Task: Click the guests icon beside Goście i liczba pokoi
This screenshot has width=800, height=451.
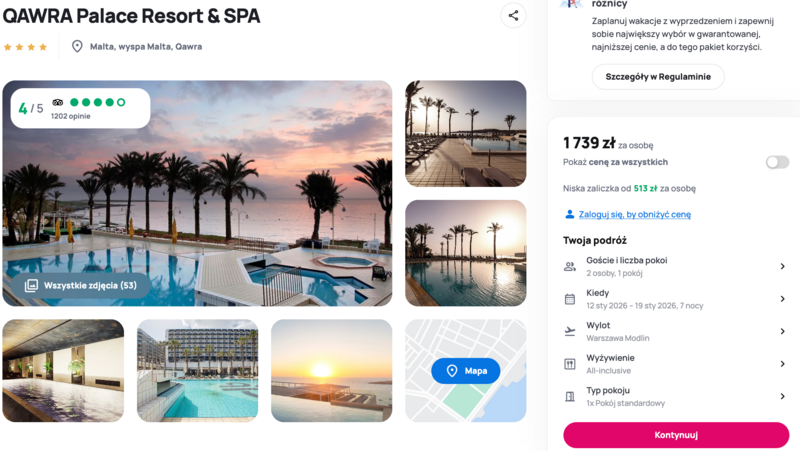Action: coord(570,266)
